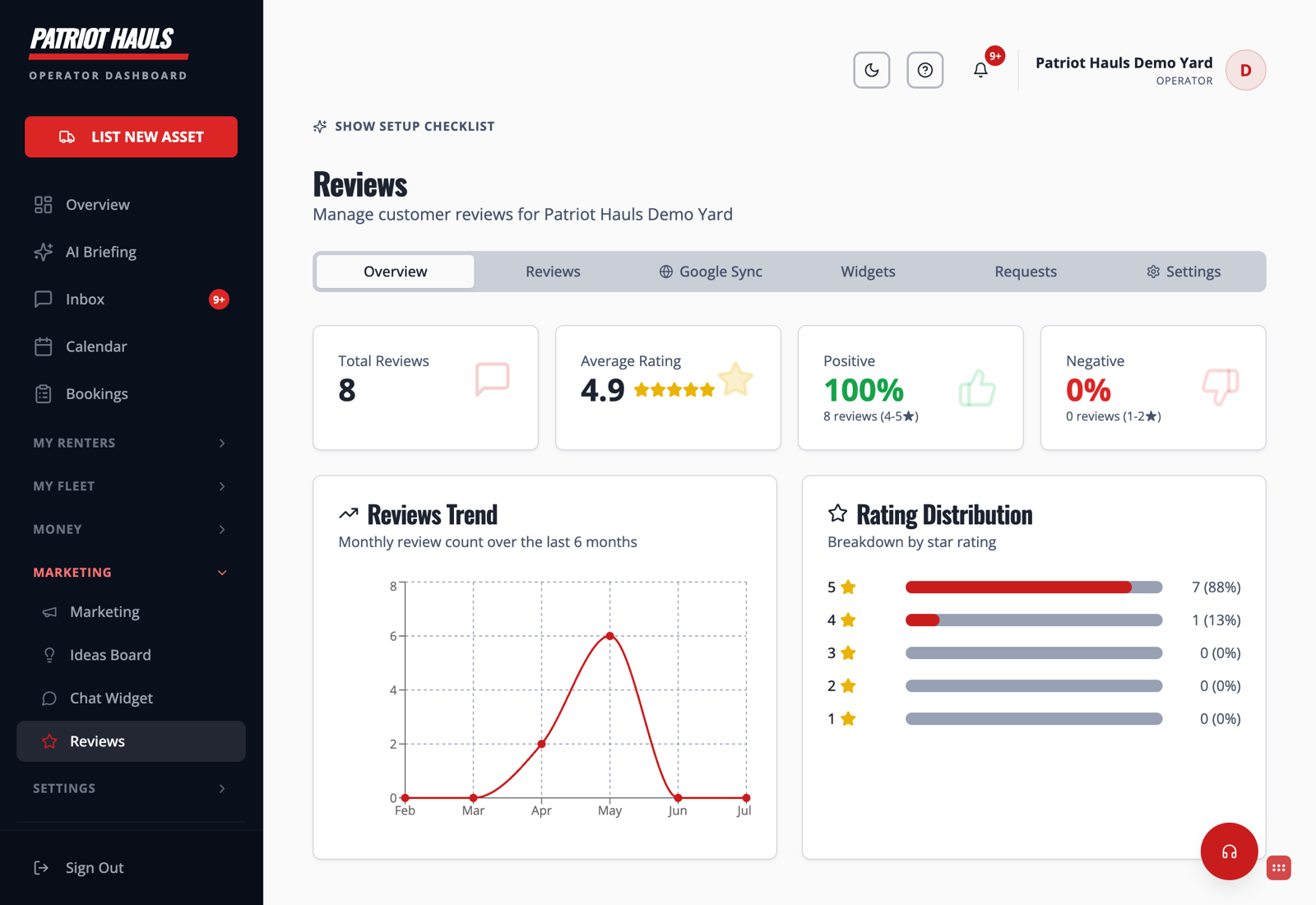Screen dimensions: 1316x905
Task: Click the D user avatar
Action: (x=1246, y=70)
